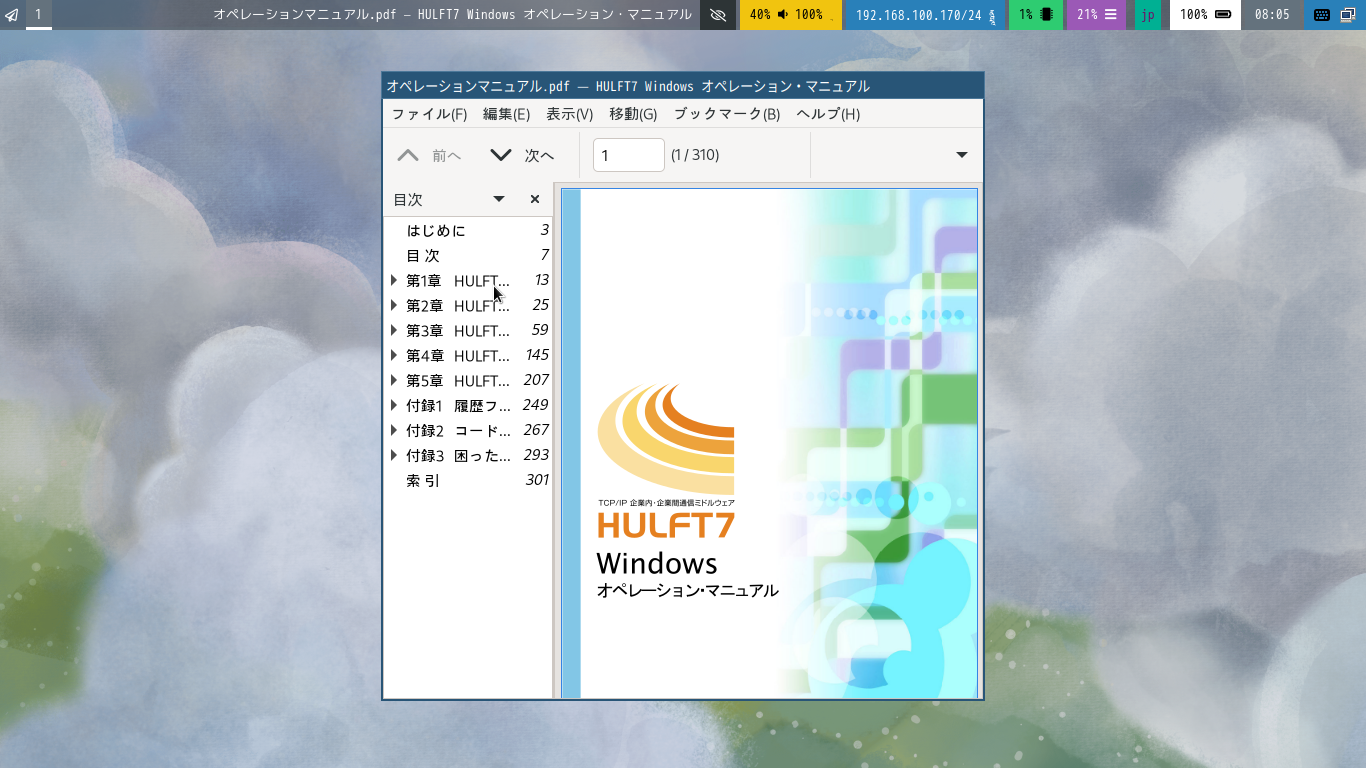The width and height of the screenshot is (1366, 768).
Task: Select 第3章 HULFT outline row
Action: 468,330
